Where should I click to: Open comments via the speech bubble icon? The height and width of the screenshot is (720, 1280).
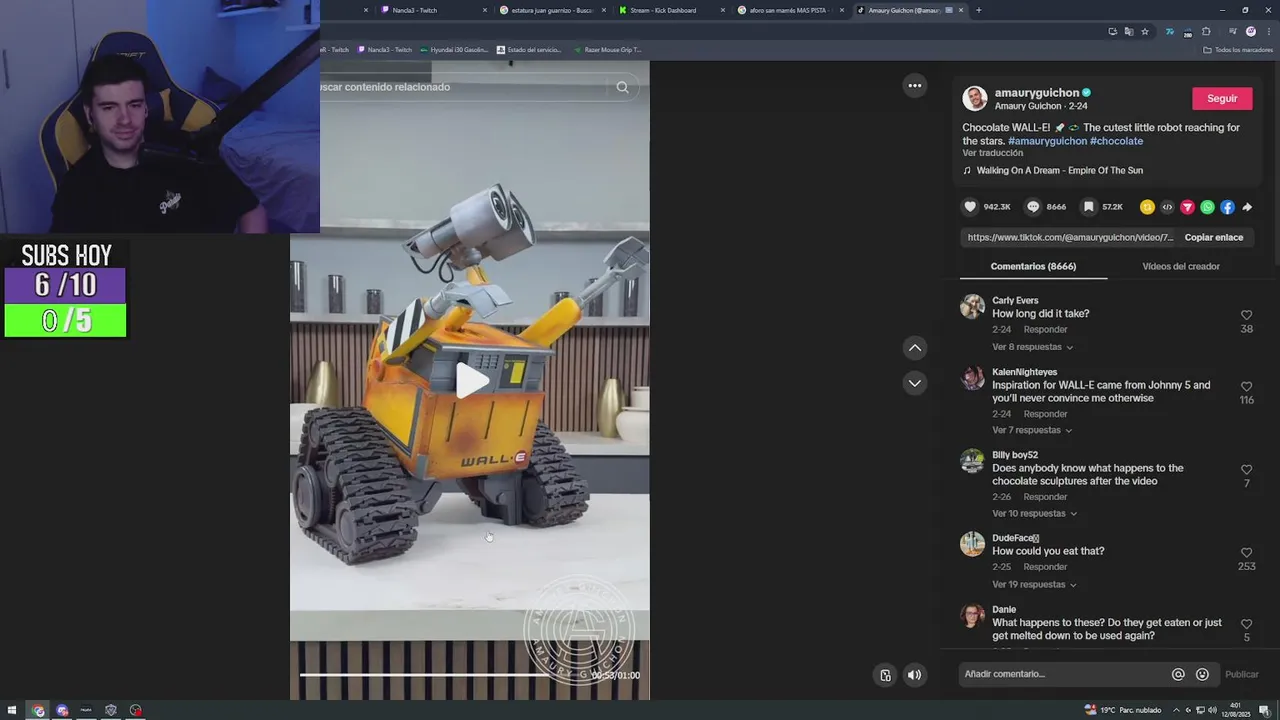[x=1033, y=207]
